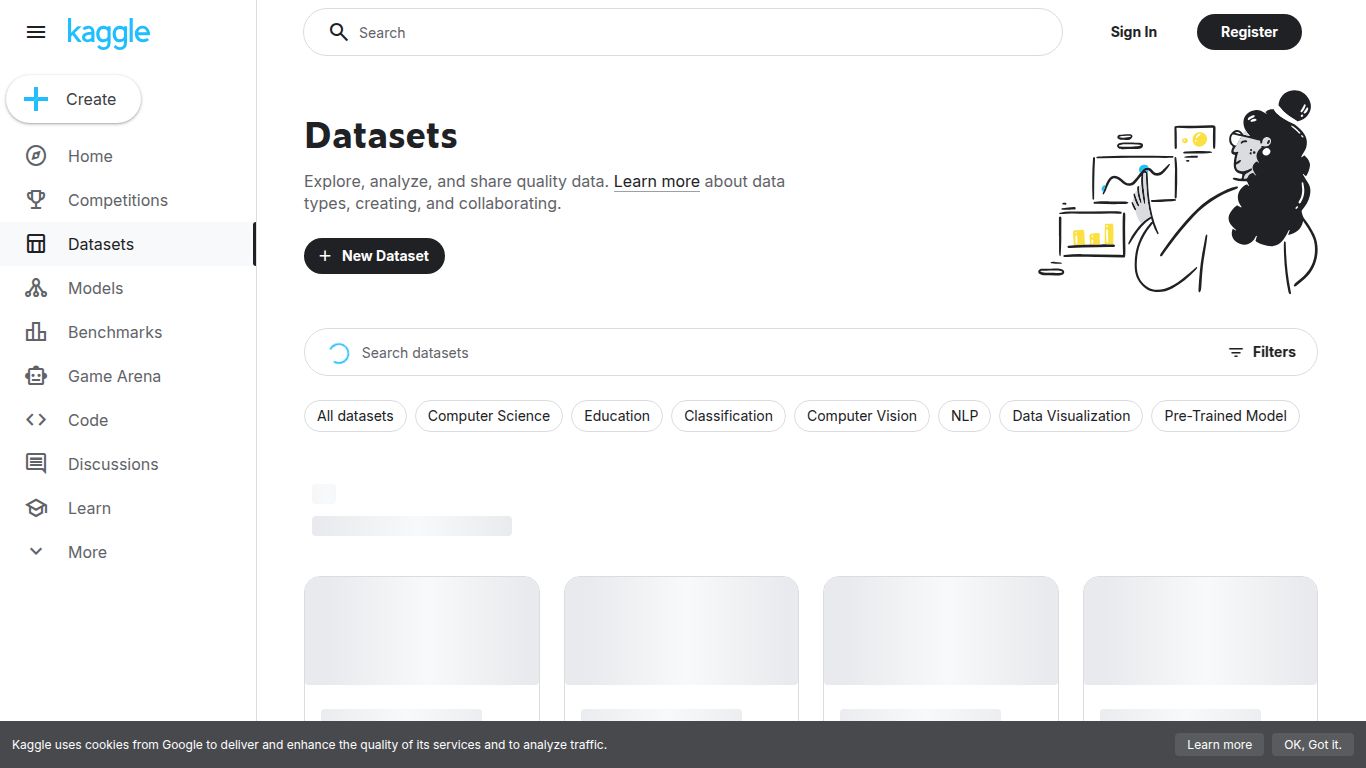The image size is (1366, 768).
Task: Click the Kaggle logo
Action: [108, 32]
